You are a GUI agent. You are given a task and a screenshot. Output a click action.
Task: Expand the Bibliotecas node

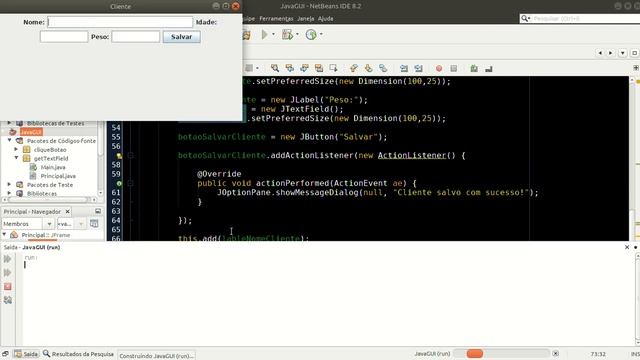coord(9,193)
